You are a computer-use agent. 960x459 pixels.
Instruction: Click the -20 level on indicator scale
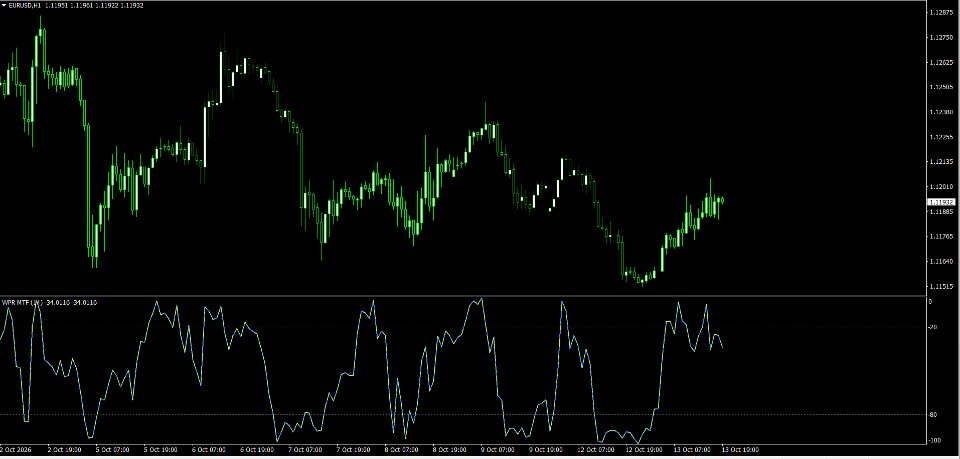pos(932,327)
